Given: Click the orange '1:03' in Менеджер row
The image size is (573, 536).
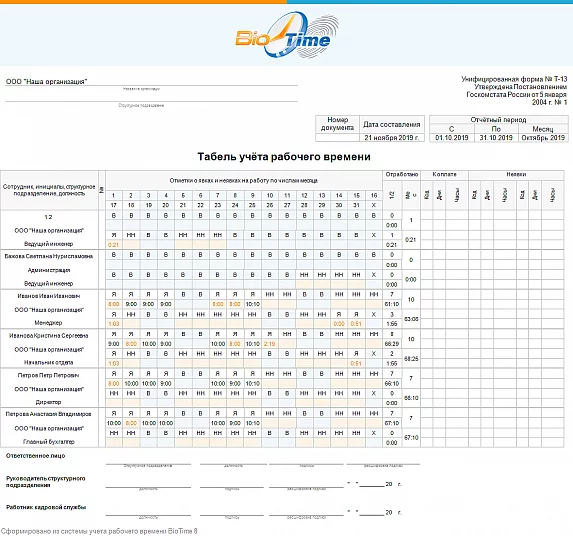Looking at the screenshot, I should pyautogui.click(x=114, y=324).
